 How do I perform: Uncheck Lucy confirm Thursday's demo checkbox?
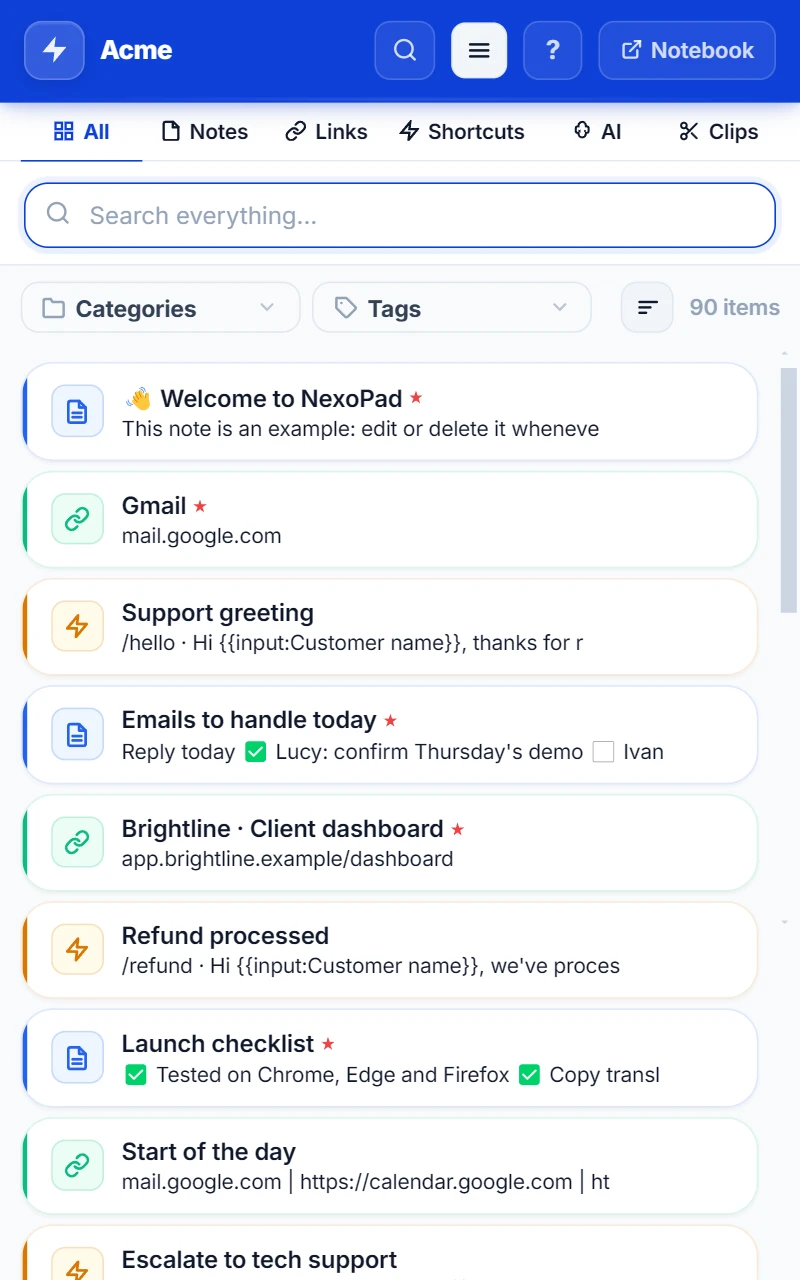click(x=256, y=752)
